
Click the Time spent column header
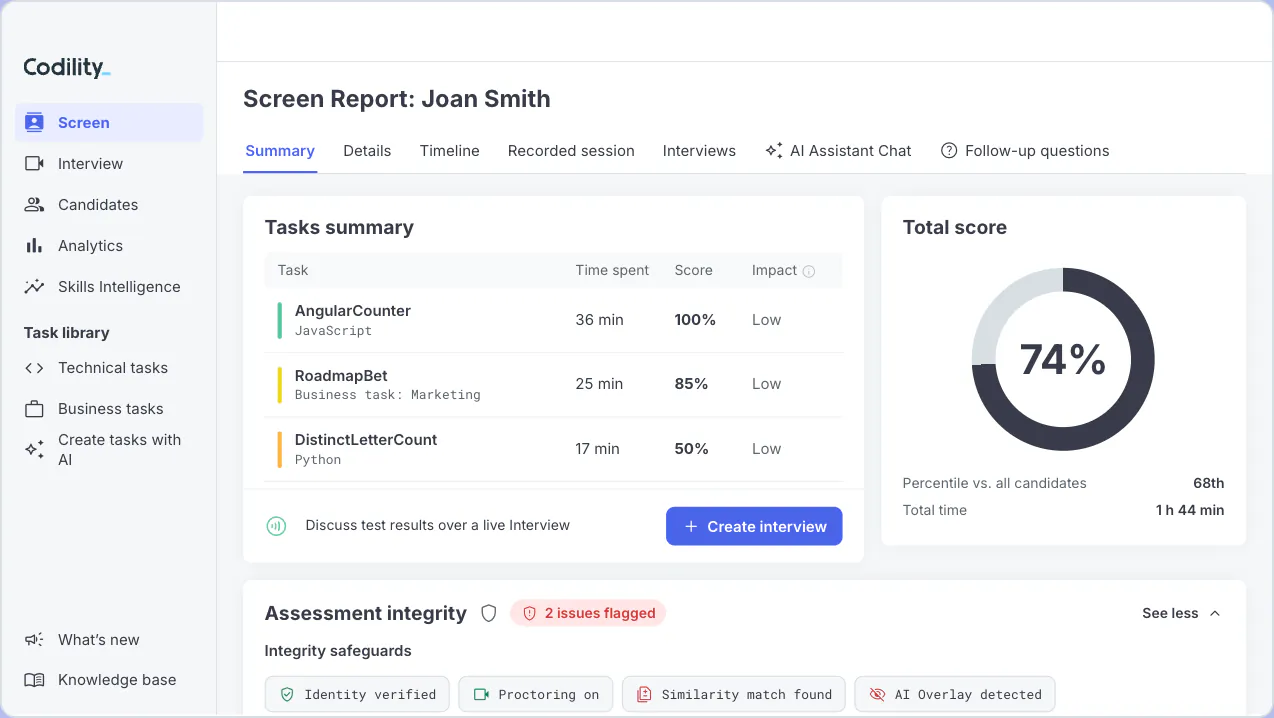tap(612, 271)
